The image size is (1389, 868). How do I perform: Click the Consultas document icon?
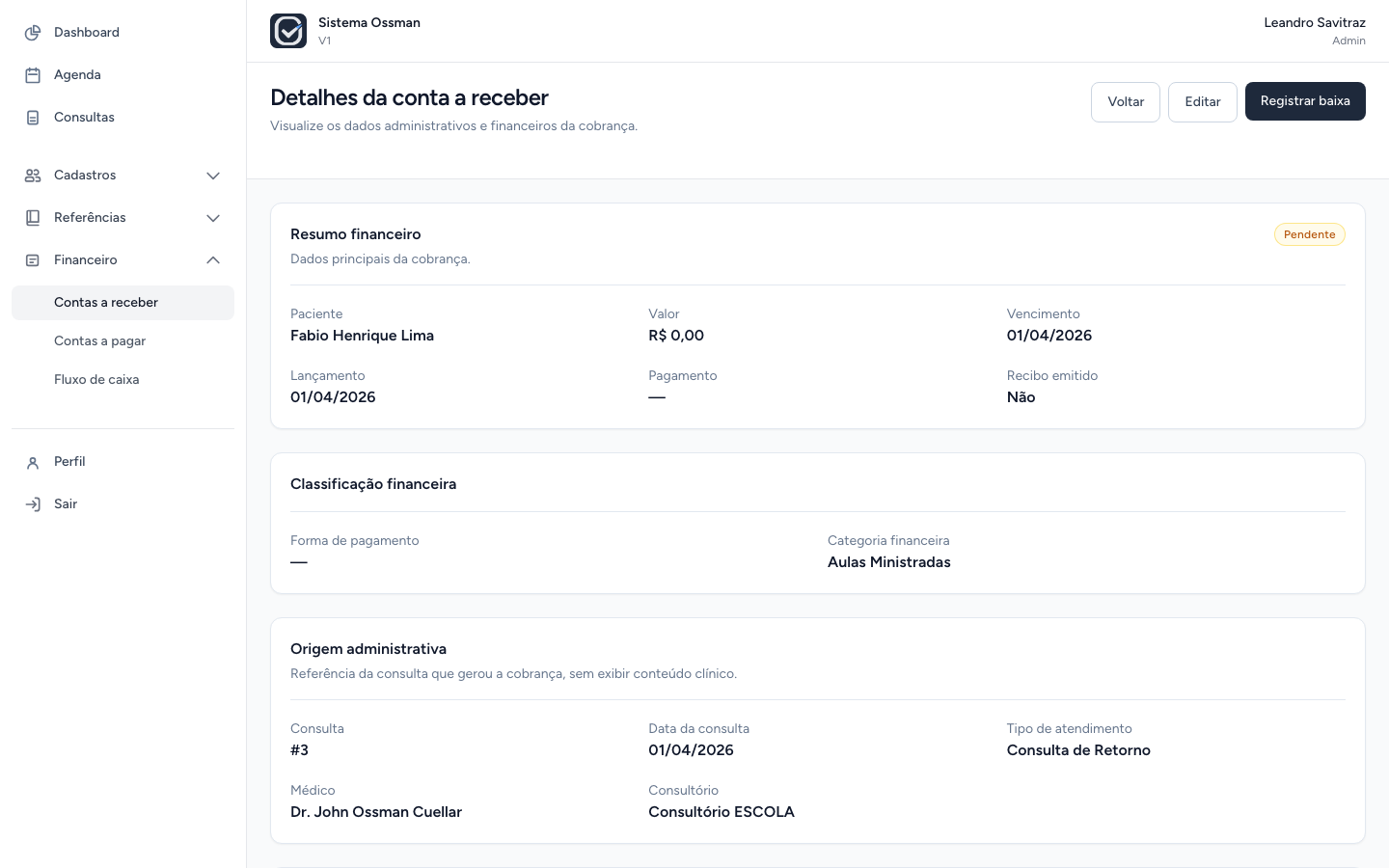(33, 118)
